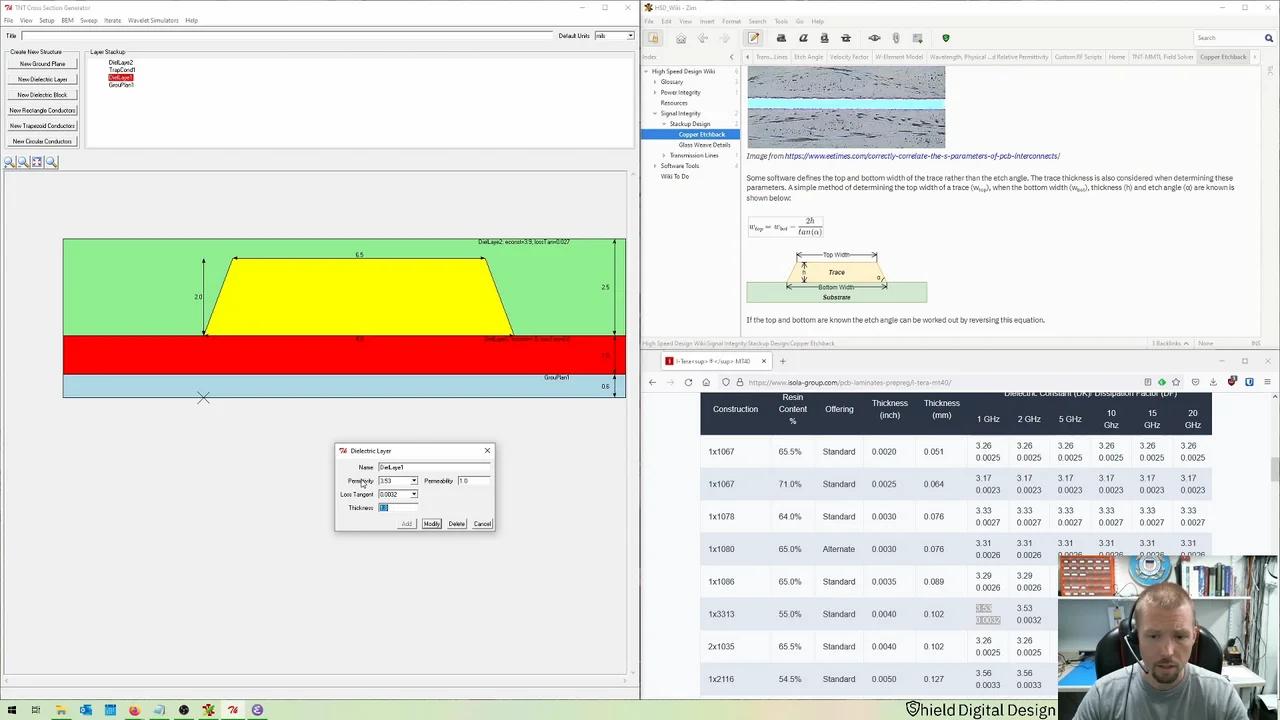Go to Zim home page icon
The height and width of the screenshot is (720, 1280).
(681, 38)
